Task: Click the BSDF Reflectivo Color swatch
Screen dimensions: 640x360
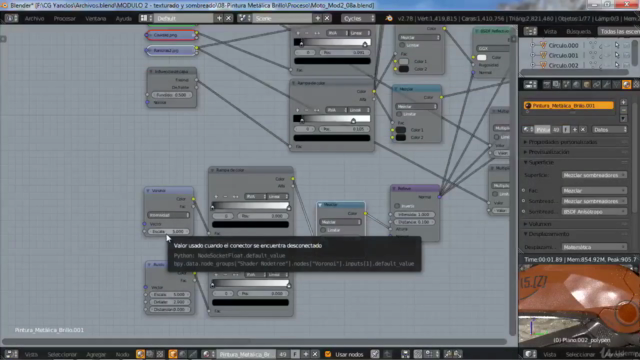Action: pyautogui.click(x=482, y=58)
